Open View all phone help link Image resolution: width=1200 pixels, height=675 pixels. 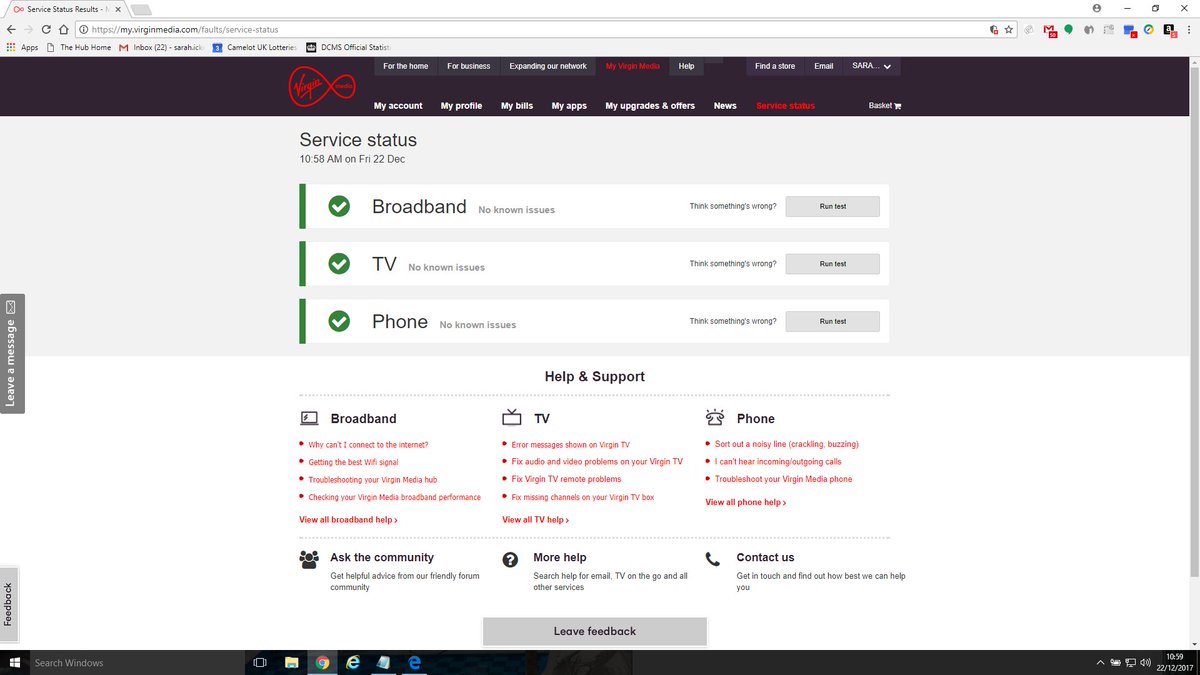(746, 502)
